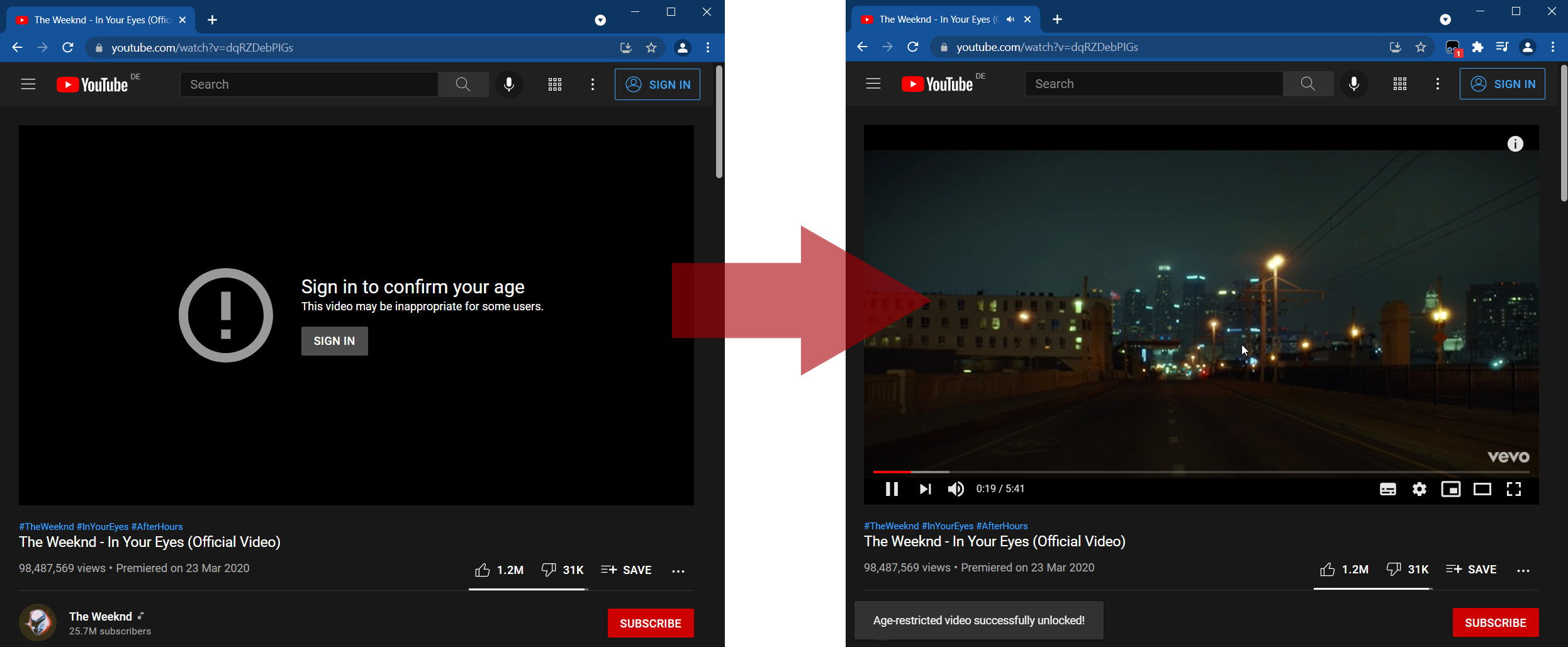This screenshot has height=647, width=1568.
Task: Focus YouTube search field in left window
Action: 309,84
